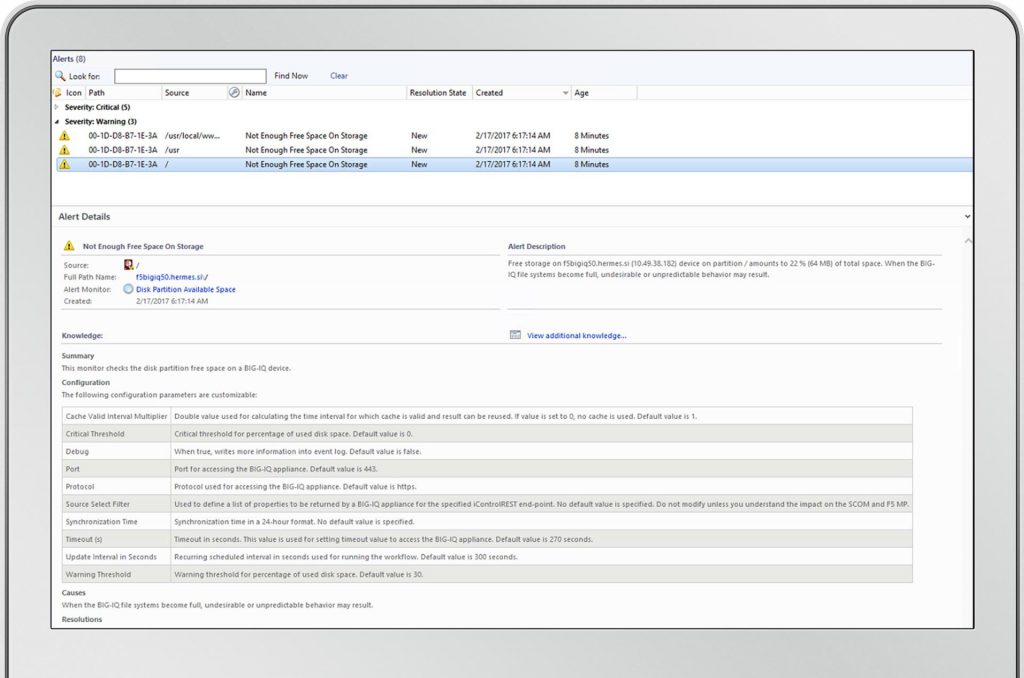Click the Timeout (s) parameter cell

point(116,540)
